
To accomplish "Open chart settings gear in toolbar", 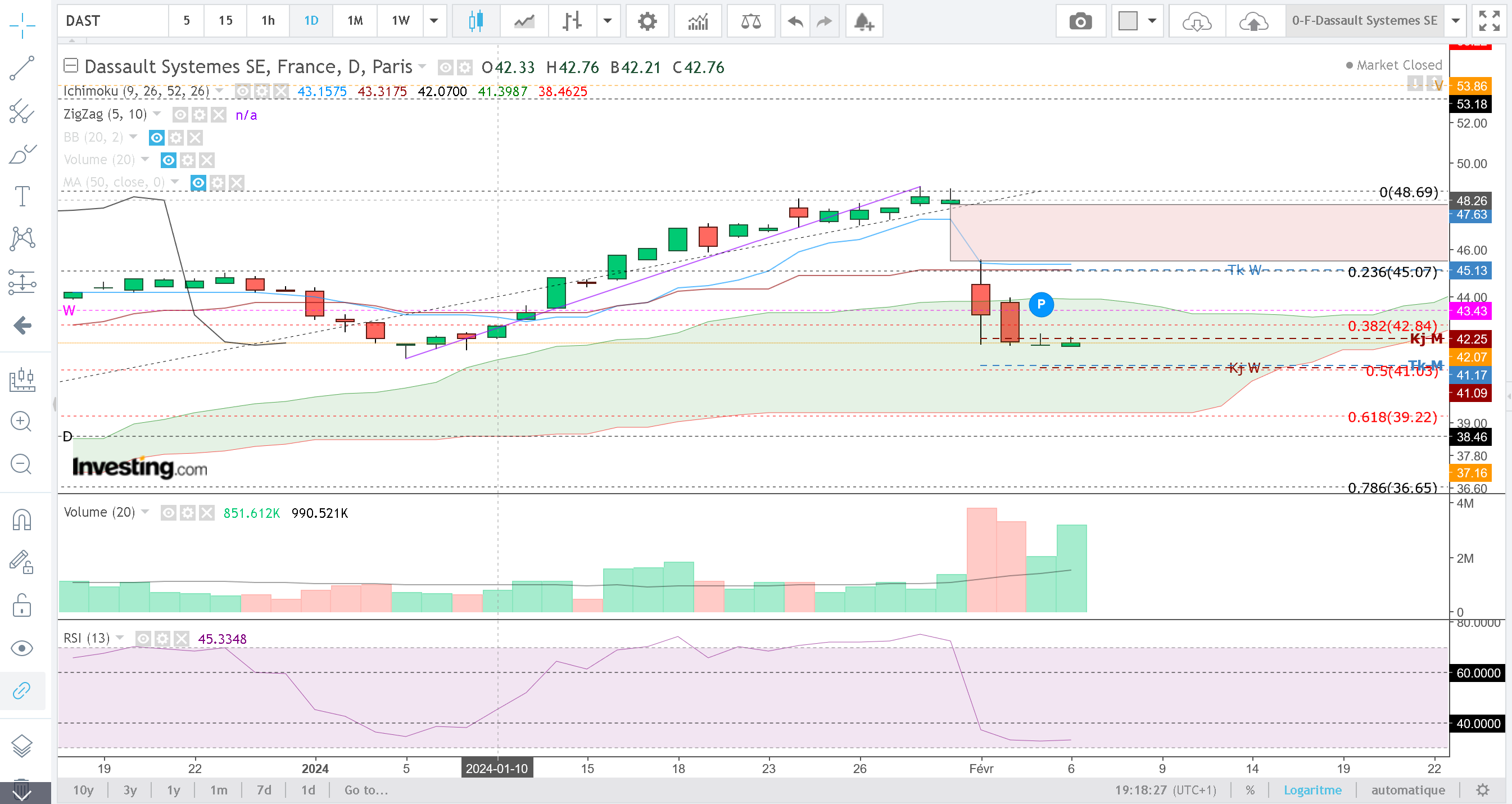I will pos(647,21).
